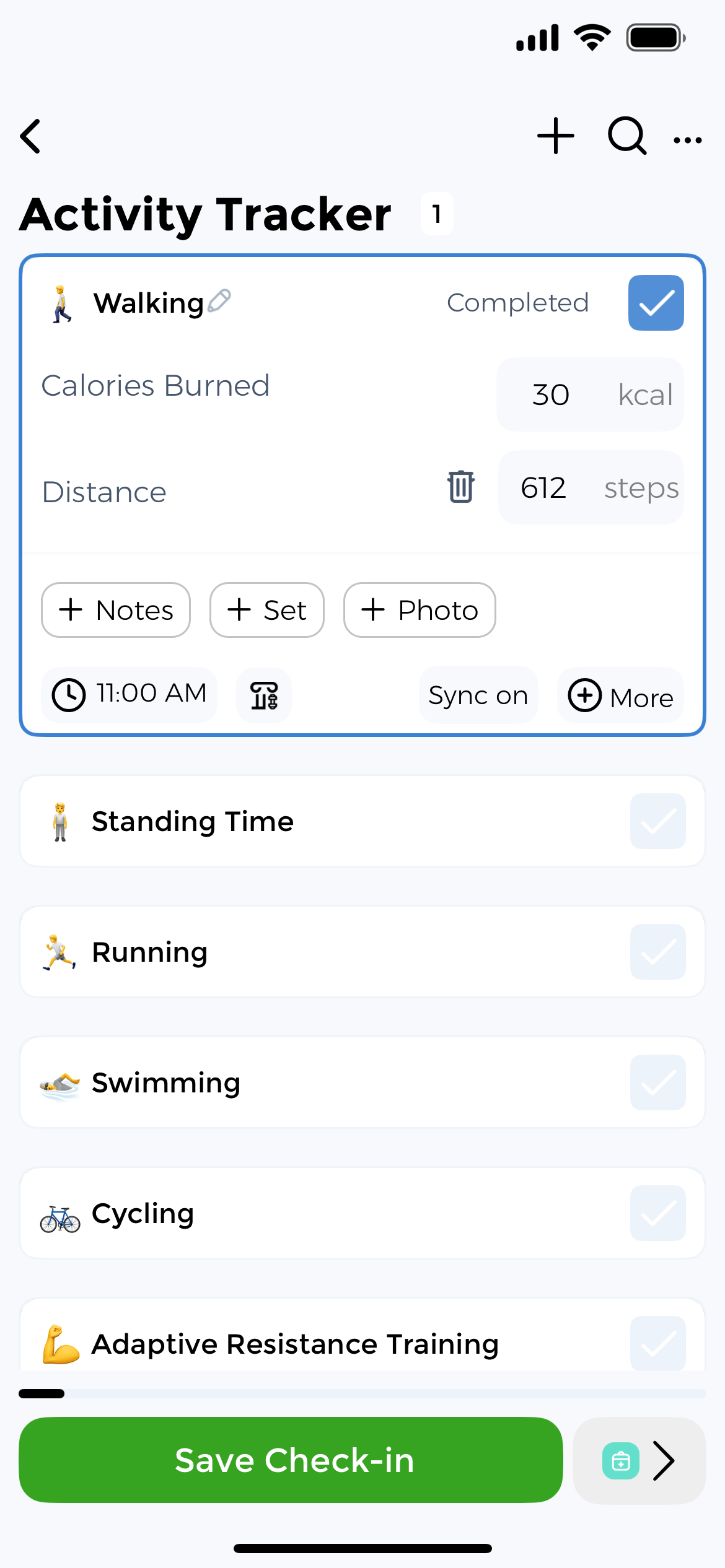725x1568 pixels.
Task: Open the three-dots overflow menu
Action: 688,140
